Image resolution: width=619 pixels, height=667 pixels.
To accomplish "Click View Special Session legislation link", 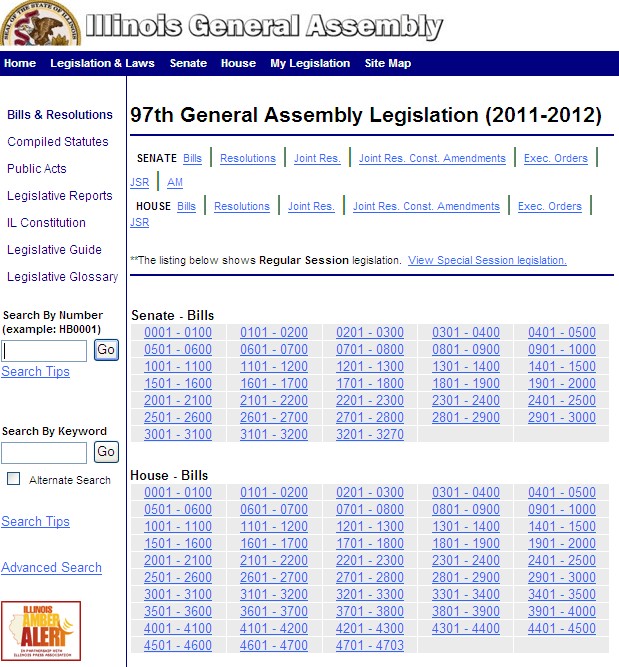I will pos(487,260).
